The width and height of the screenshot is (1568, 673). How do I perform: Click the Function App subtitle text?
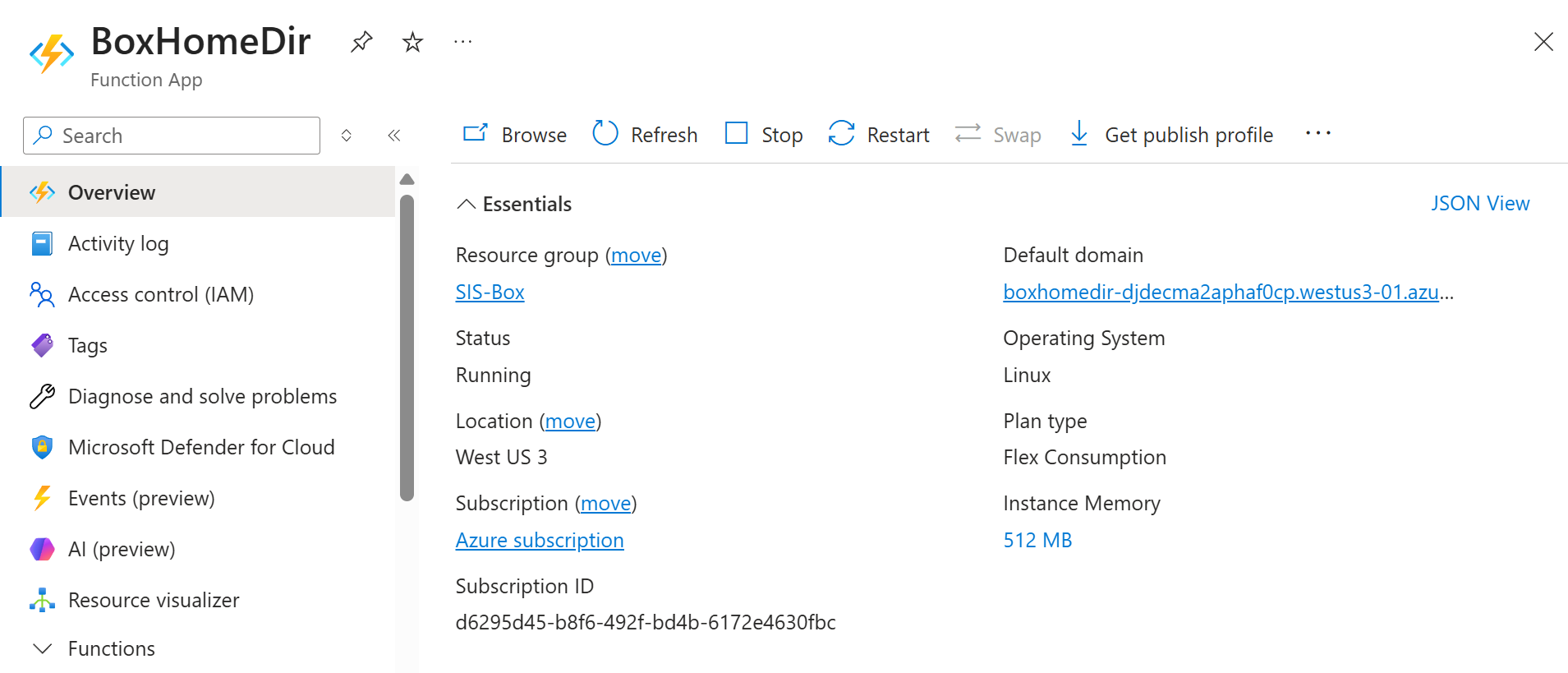[146, 80]
